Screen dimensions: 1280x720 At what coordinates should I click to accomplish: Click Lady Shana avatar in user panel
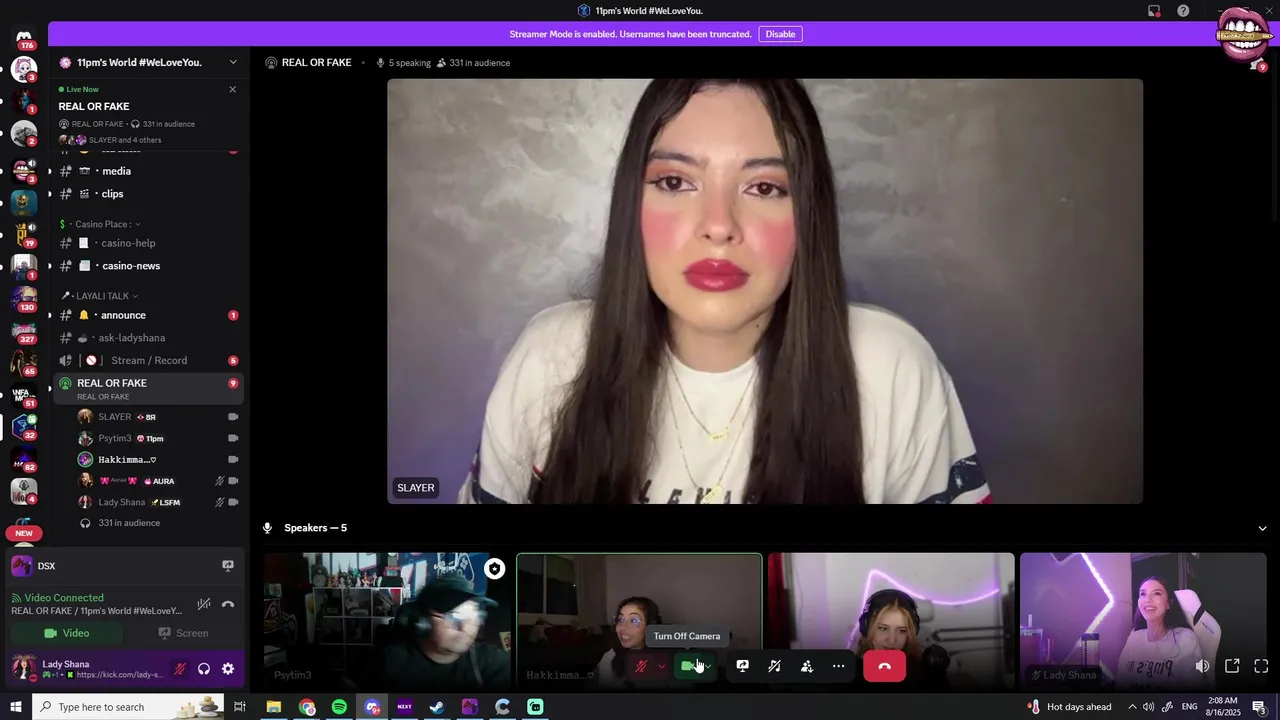click(24, 668)
